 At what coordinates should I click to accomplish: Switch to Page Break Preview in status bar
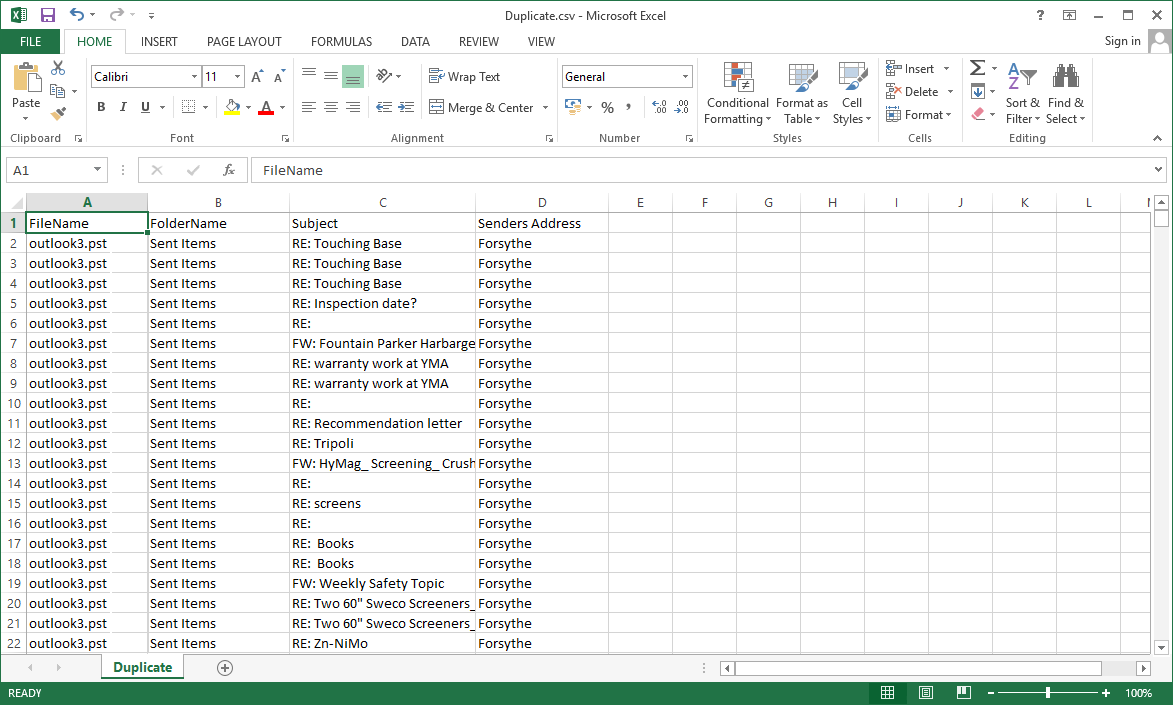click(x=964, y=693)
